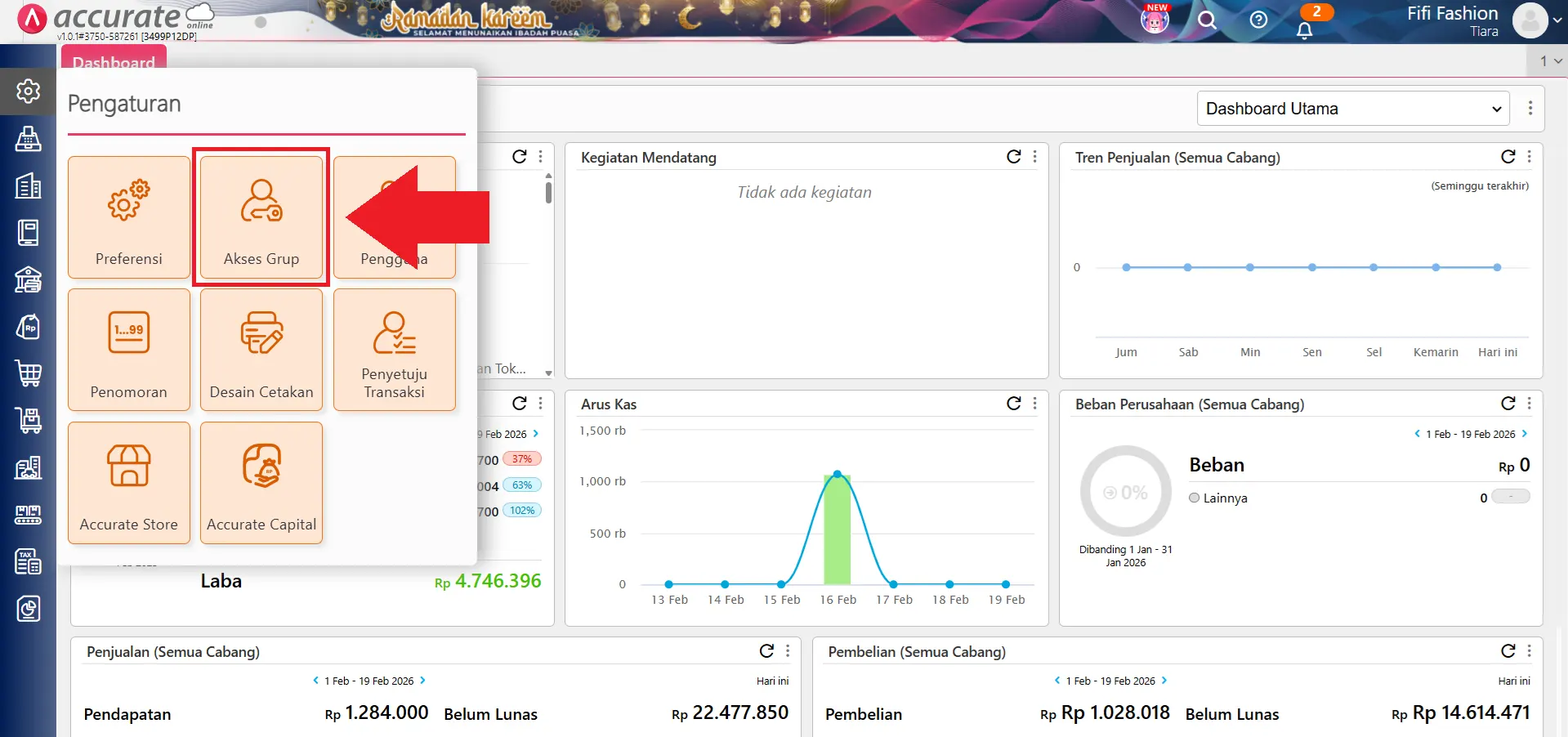Image resolution: width=1568 pixels, height=737 pixels.
Task: Switch to the Dashboard tab
Action: point(114,61)
